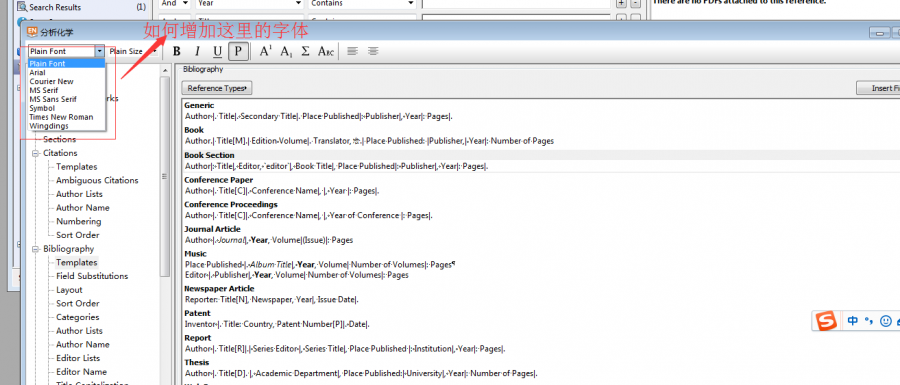The height and width of the screenshot is (385, 900).
Task: Insert symbol with Sigma icon
Action: 305,52
